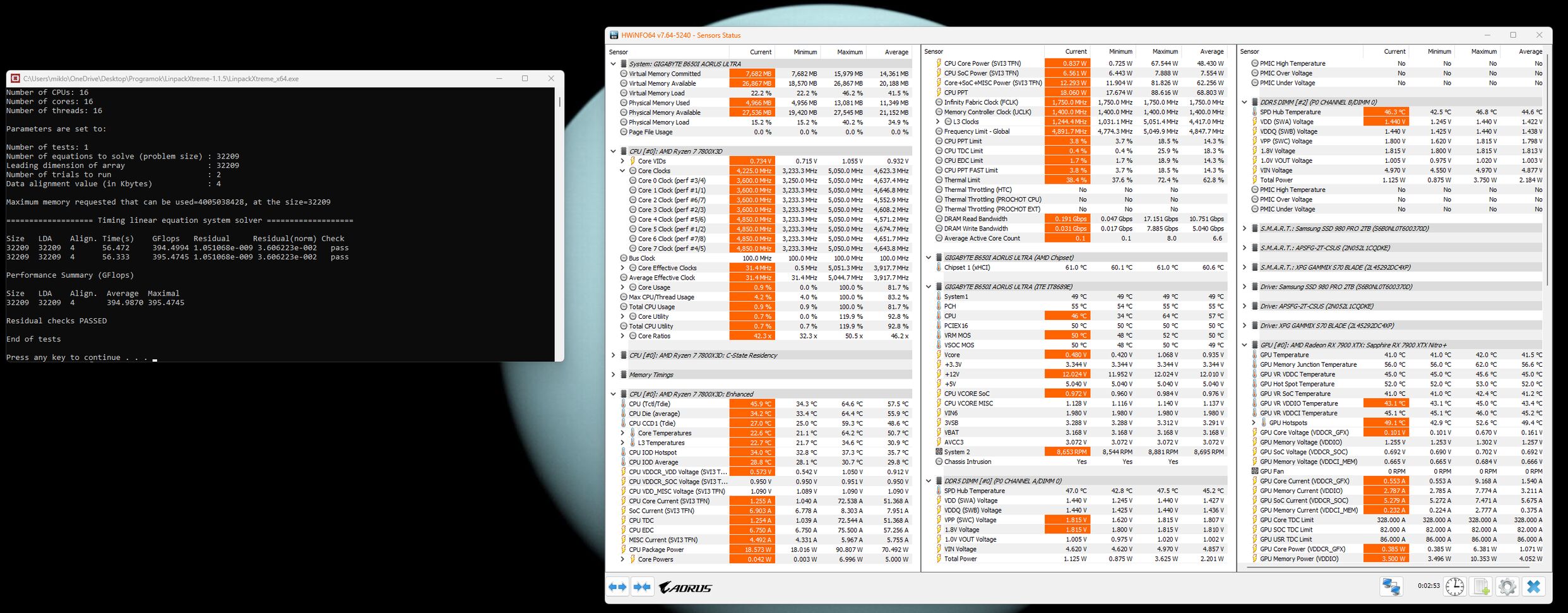The width and height of the screenshot is (1568, 613).
Task: Collapse the System: GIGABYTE B650I AORUS ULTRA group
Action: 613,64
